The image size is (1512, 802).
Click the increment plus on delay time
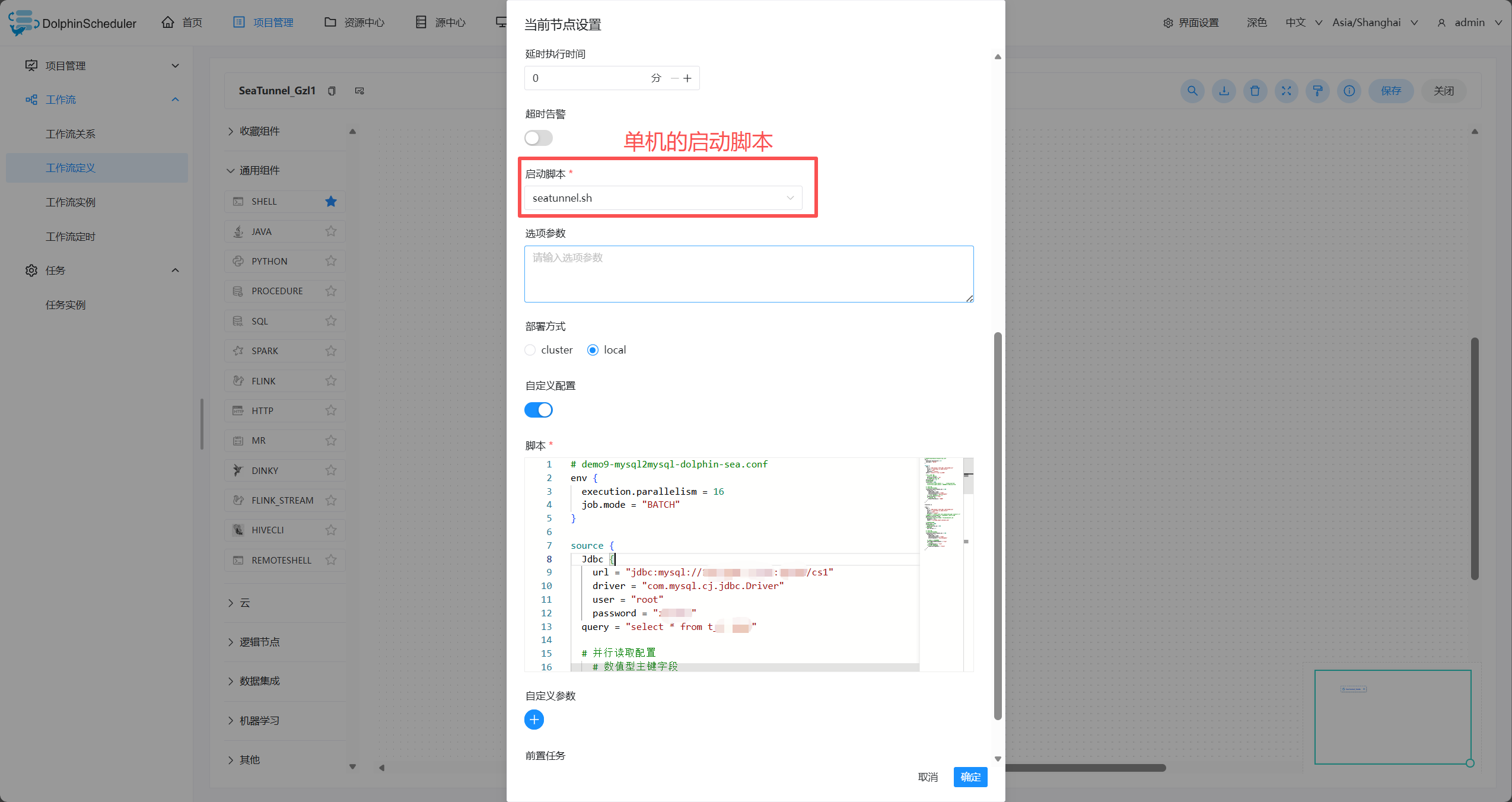[687, 78]
